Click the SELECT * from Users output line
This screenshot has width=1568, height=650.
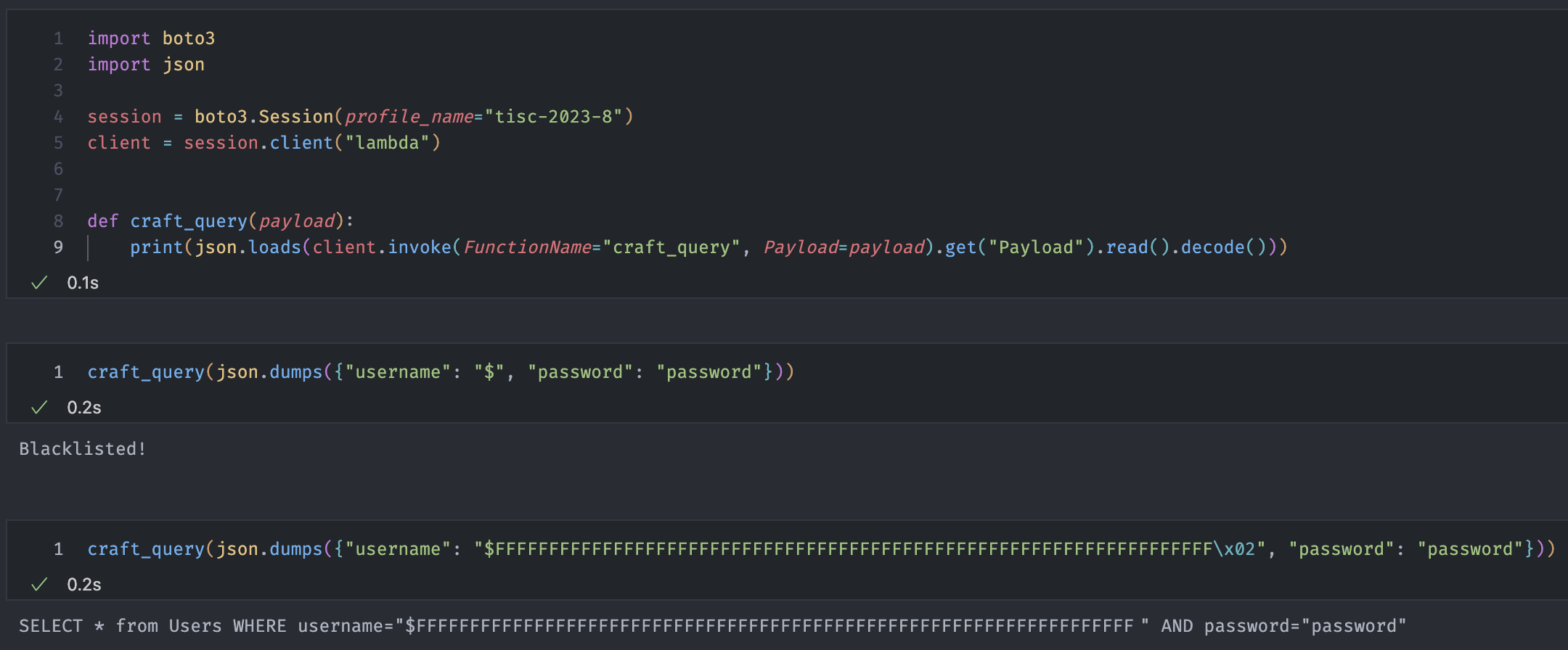(713, 626)
